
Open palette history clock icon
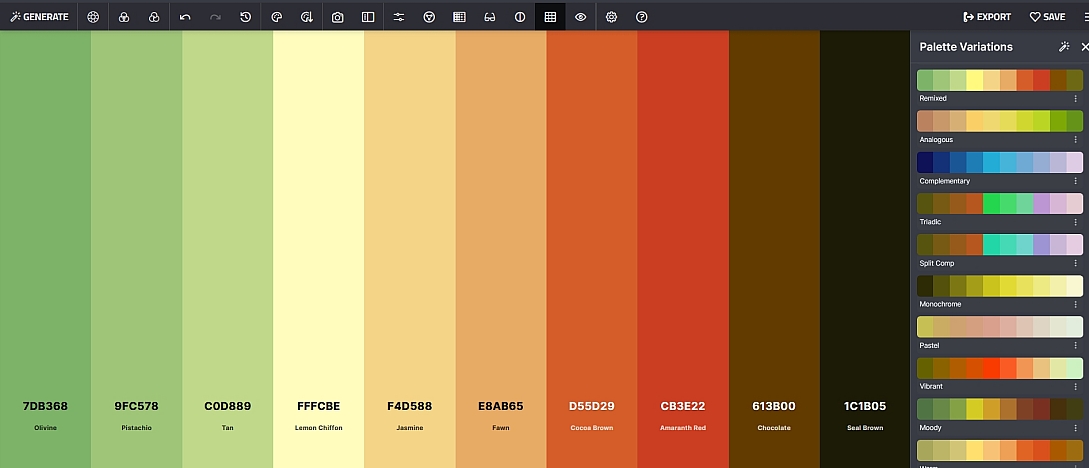coord(246,17)
